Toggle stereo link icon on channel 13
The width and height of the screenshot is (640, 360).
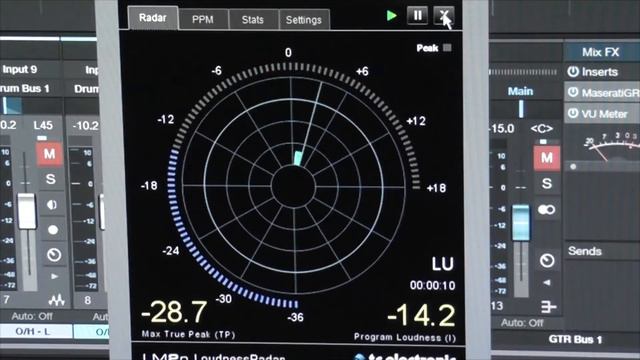point(547,210)
